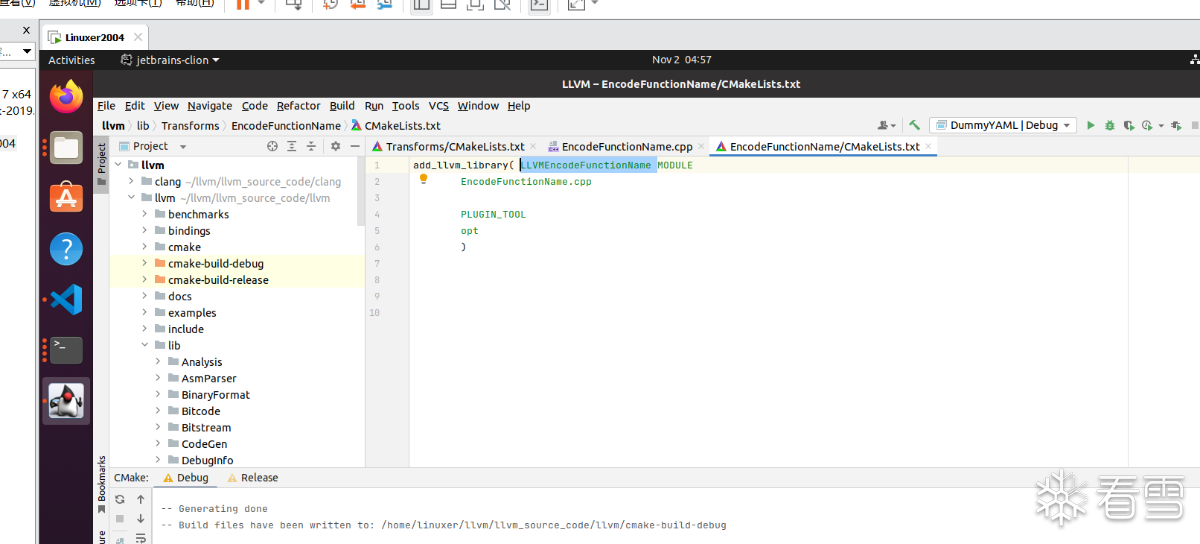The width and height of the screenshot is (1200, 544).
Task: Open the File menu
Action: pyautogui.click(x=106, y=106)
